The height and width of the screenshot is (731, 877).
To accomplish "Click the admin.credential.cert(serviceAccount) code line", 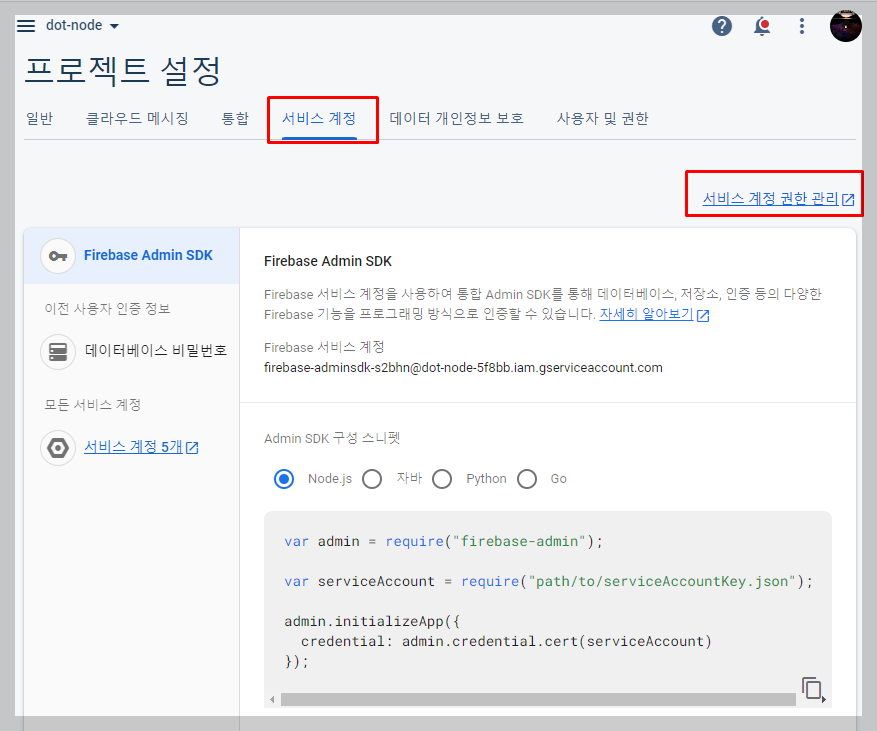I will tap(506, 642).
